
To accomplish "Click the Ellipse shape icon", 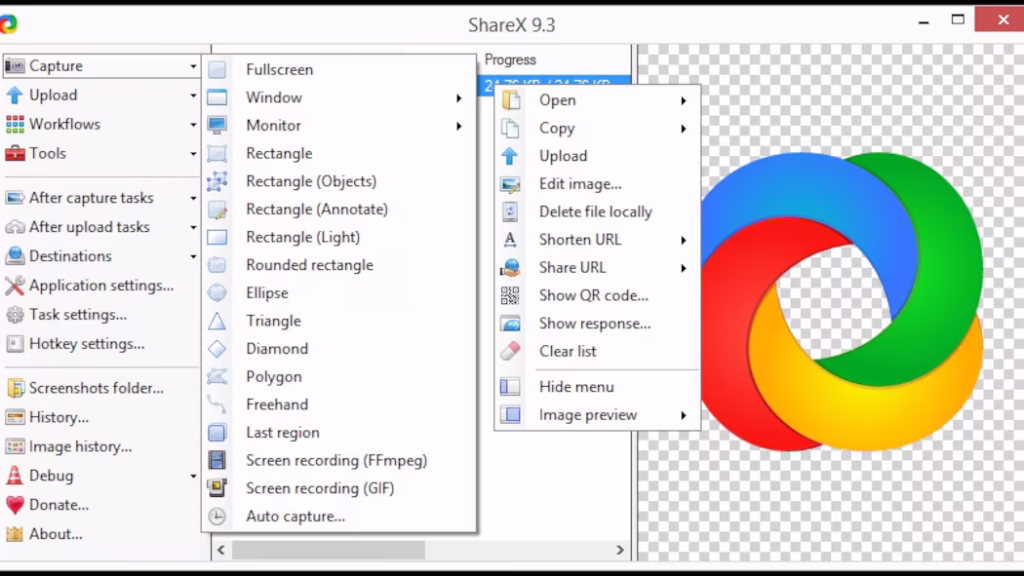I will [x=217, y=293].
